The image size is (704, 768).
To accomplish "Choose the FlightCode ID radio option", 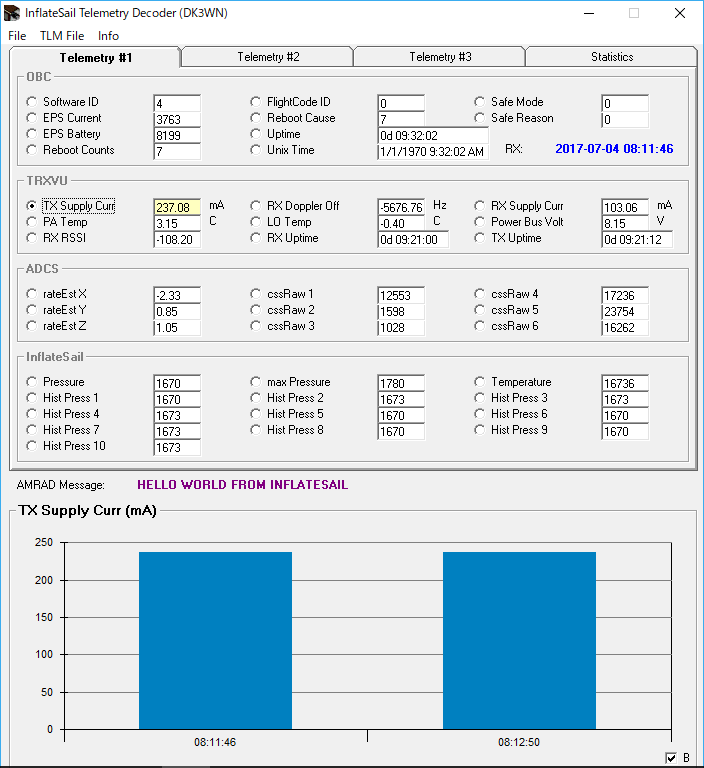I will [x=255, y=102].
